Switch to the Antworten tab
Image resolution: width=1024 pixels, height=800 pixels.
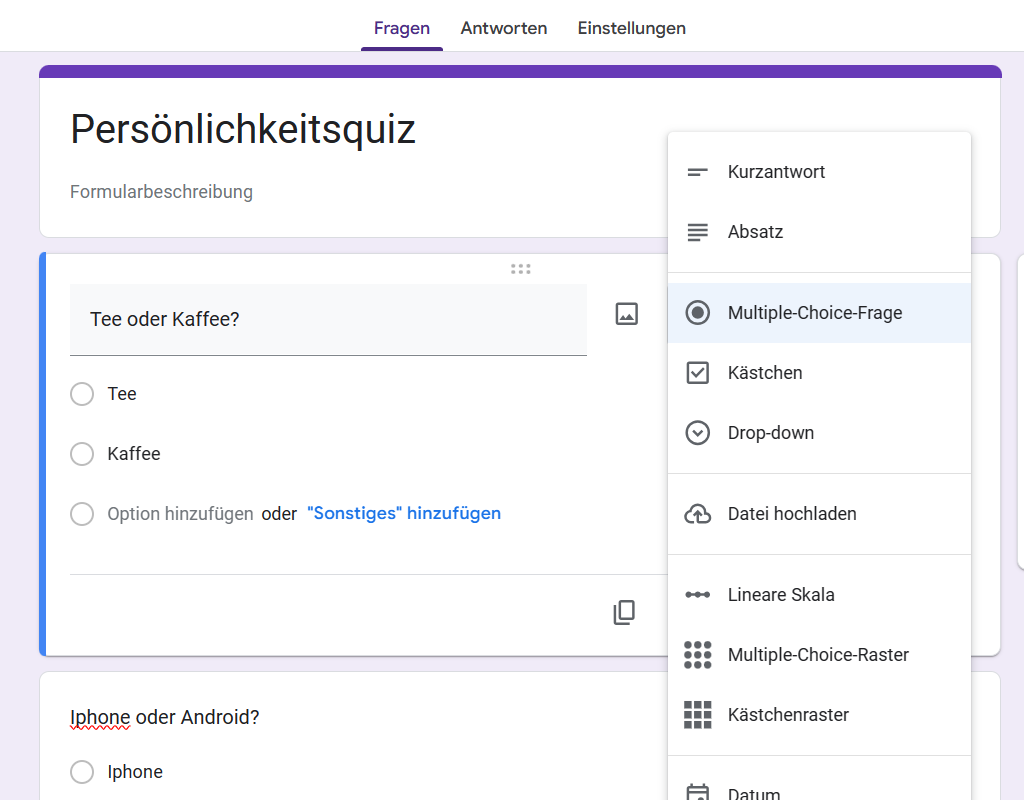point(504,28)
